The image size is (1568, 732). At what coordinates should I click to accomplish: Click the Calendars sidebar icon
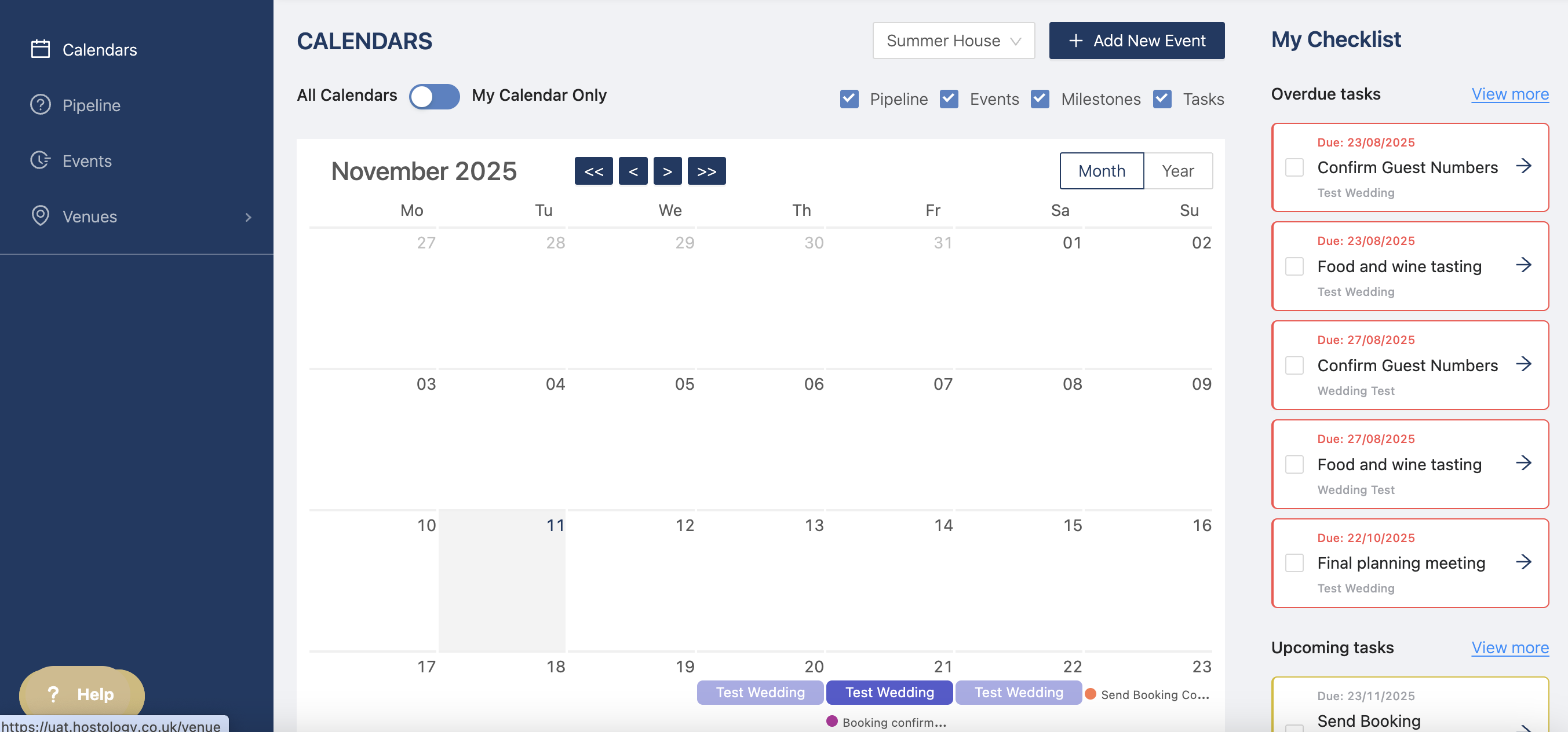(x=40, y=49)
